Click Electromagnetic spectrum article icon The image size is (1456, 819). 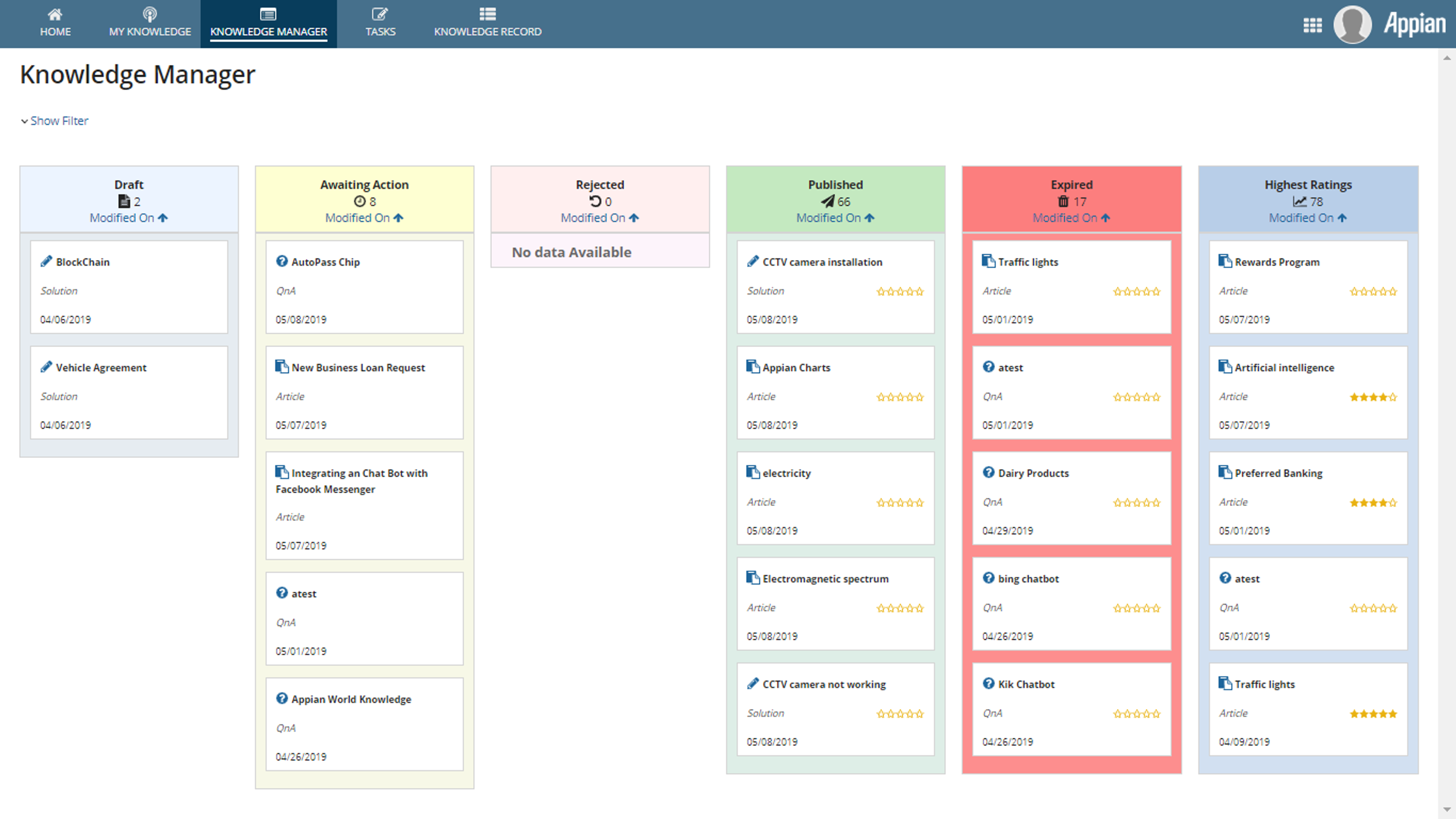coord(753,578)
